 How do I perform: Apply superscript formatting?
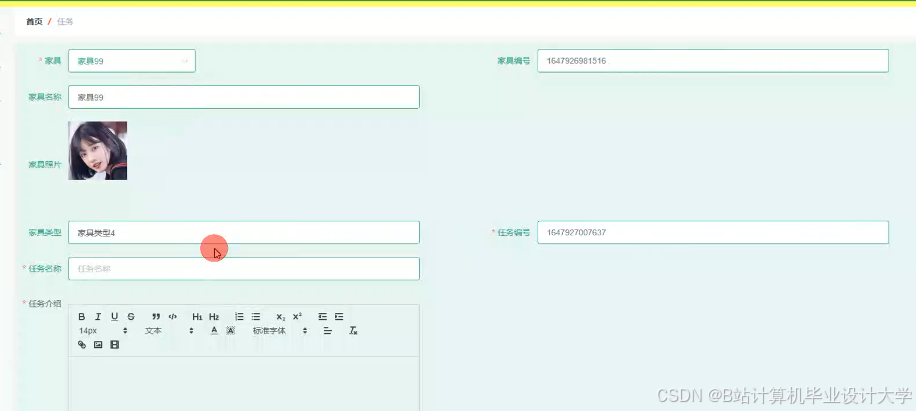click(297, 316)
